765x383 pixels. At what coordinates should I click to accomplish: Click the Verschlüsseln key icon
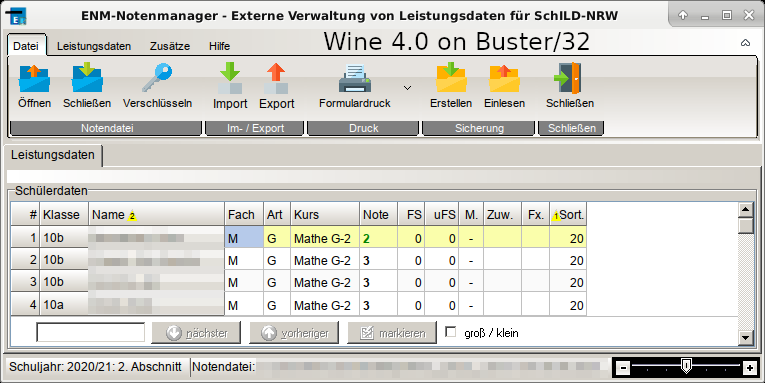coord(157,78)
